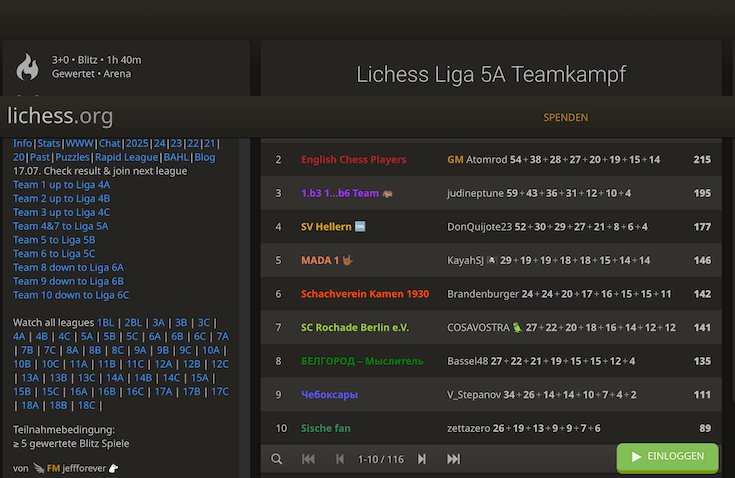Watch league 17C
Screen dimensions: 735x478
(x=220, y=392)
